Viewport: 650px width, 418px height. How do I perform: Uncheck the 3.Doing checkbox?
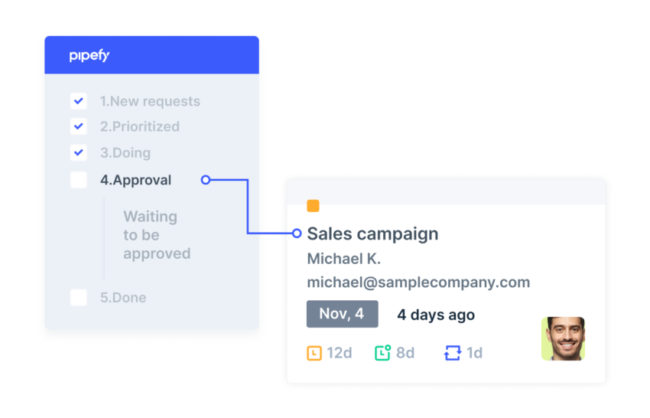coord(78,153)
